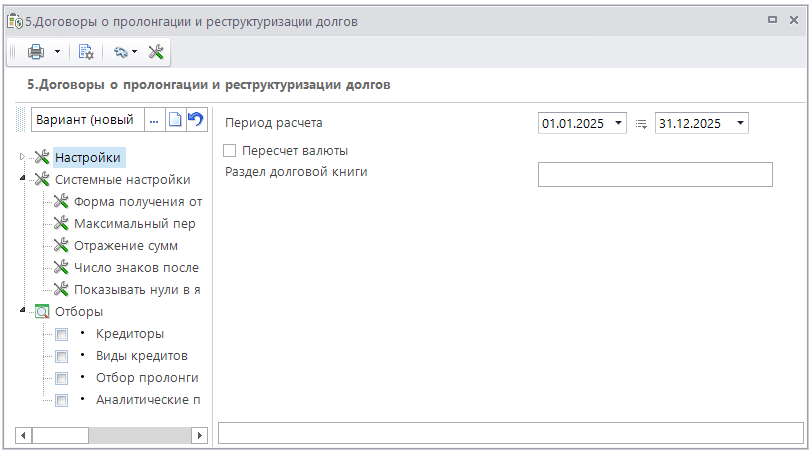Click the blue undo arrow icon
Viewport: 812px width, 454px height.
point(196,120)
